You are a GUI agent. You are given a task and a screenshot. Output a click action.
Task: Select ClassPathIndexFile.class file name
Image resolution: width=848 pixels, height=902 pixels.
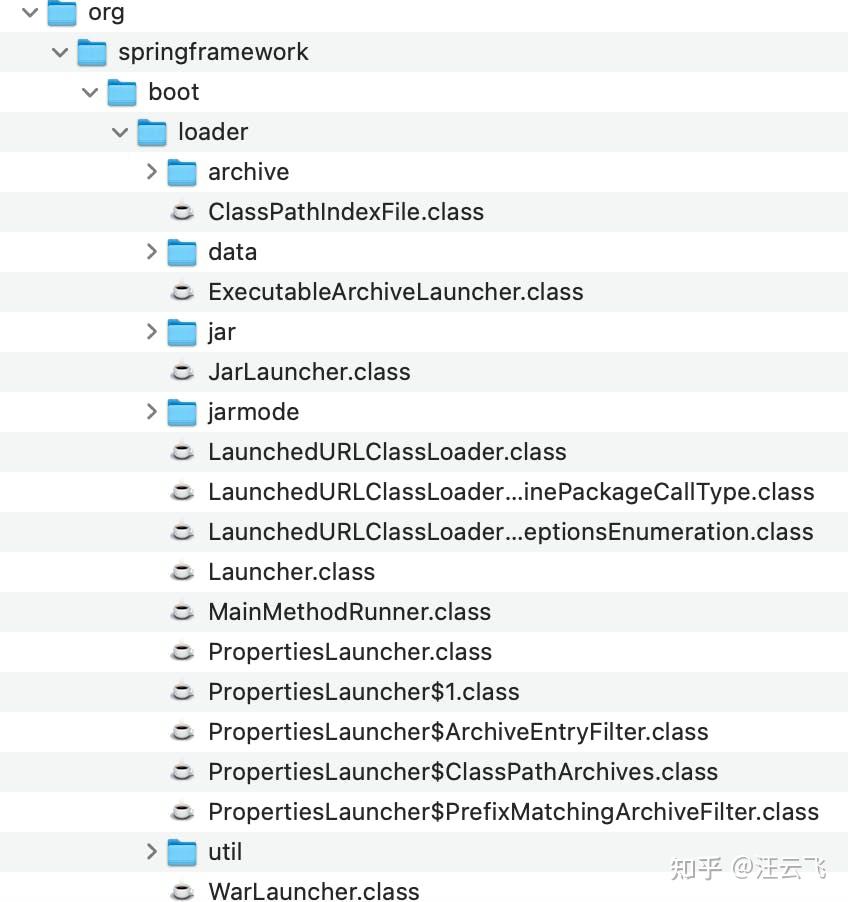point(346,212)
